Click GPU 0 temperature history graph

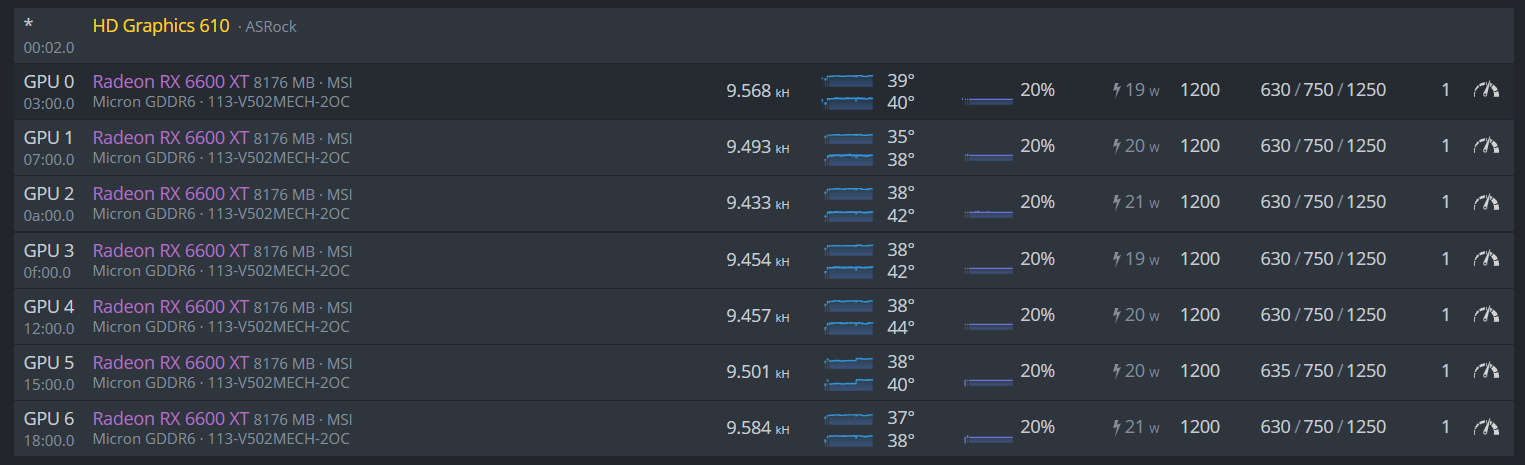click(847, 91)
